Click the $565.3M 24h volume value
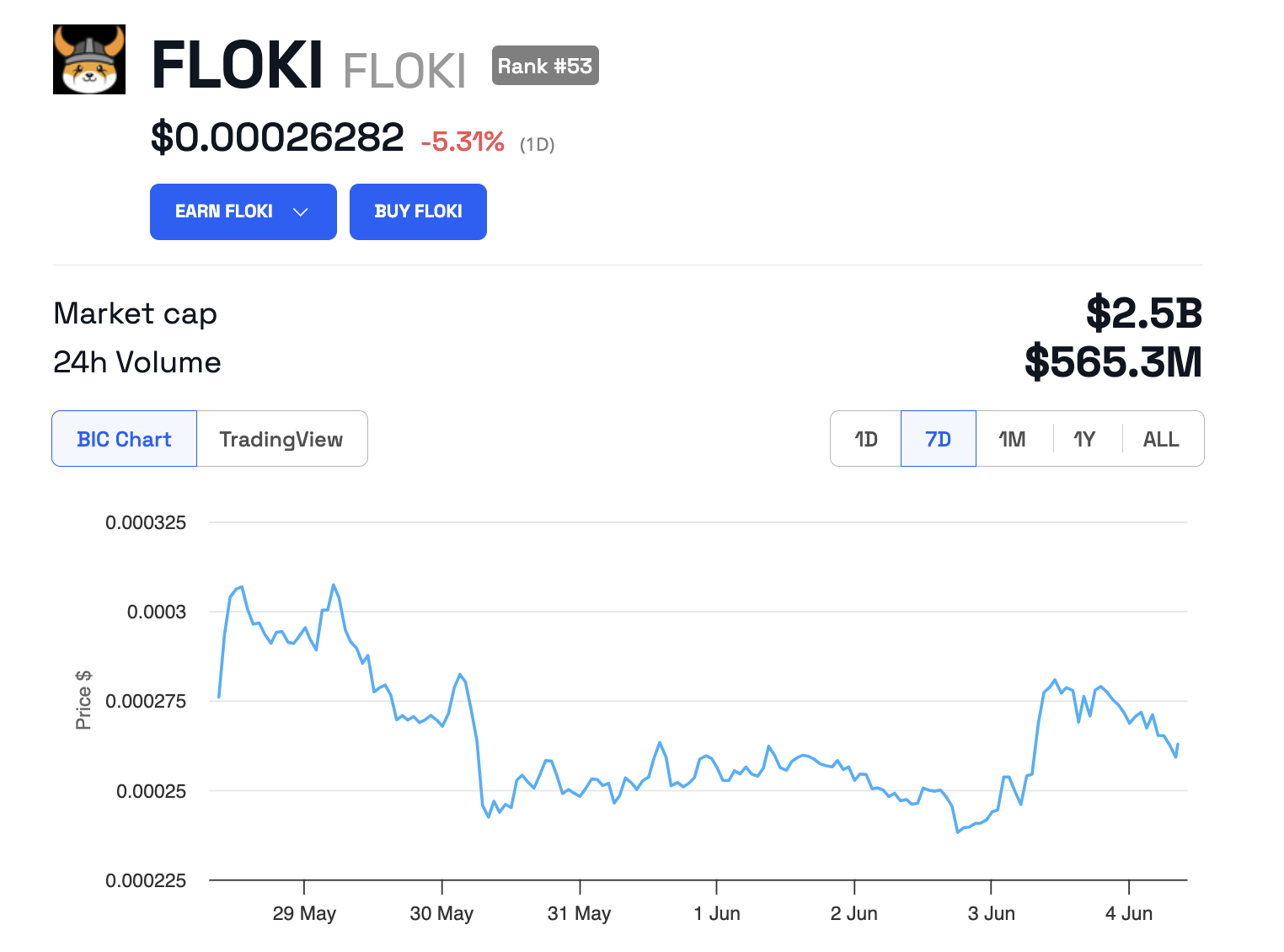The width and height of the screenshot is (1284, 952). (1113, 362)
